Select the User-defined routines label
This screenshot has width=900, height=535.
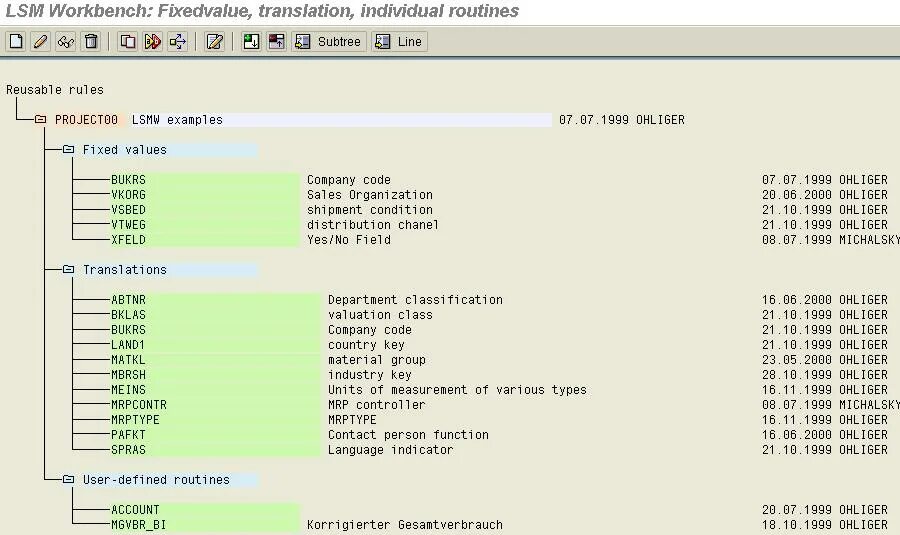(156, 480)
